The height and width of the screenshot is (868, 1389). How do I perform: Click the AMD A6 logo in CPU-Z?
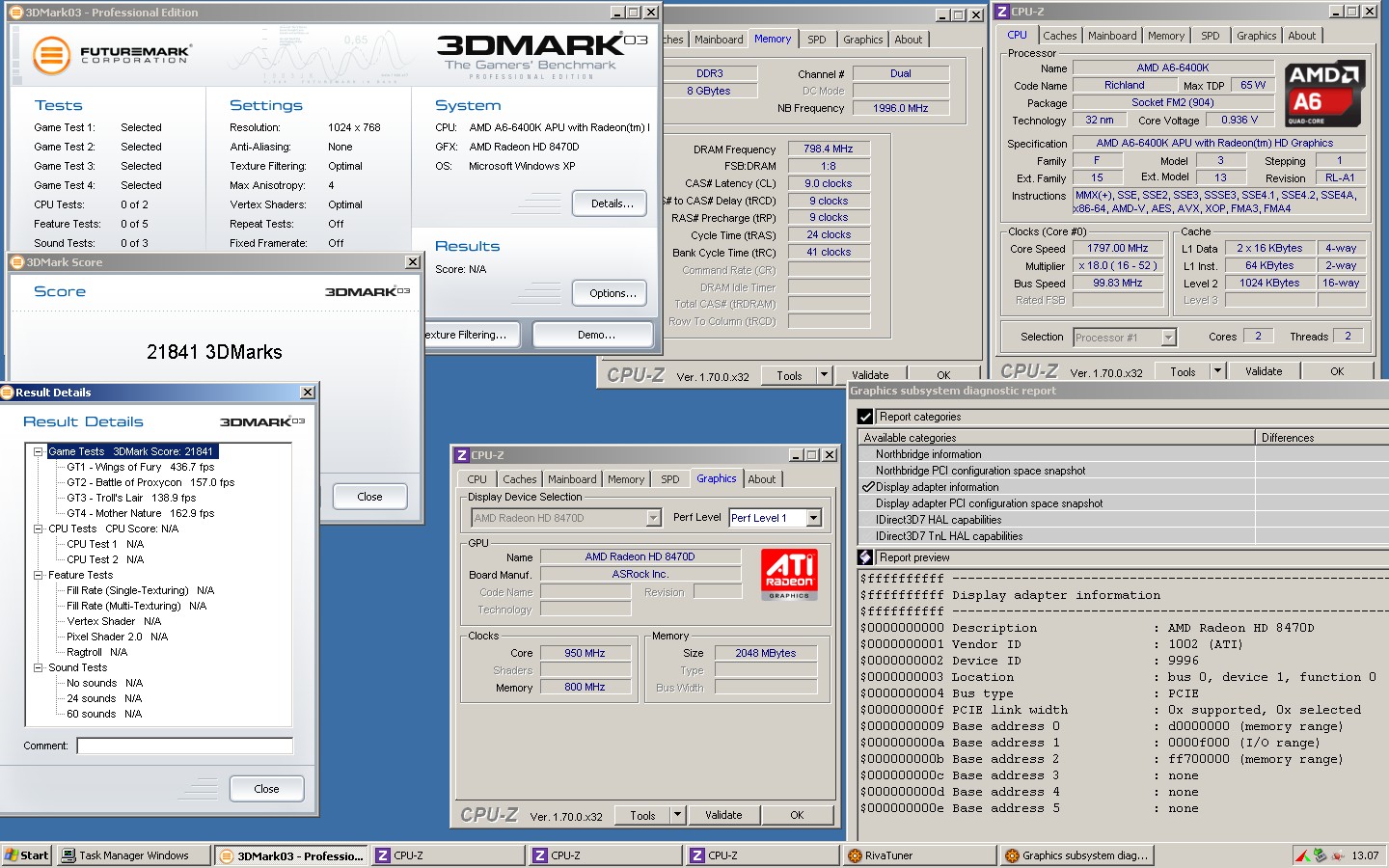point(1323,95)
